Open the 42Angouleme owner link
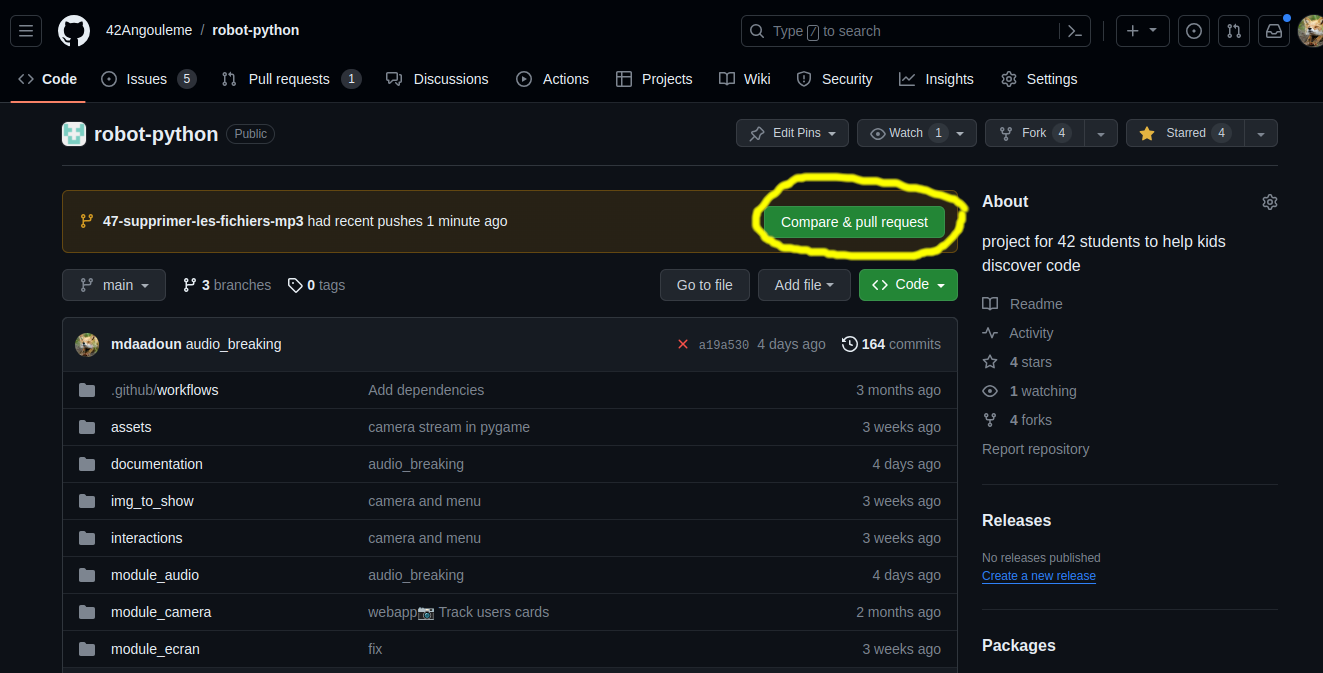 (148, 30)
